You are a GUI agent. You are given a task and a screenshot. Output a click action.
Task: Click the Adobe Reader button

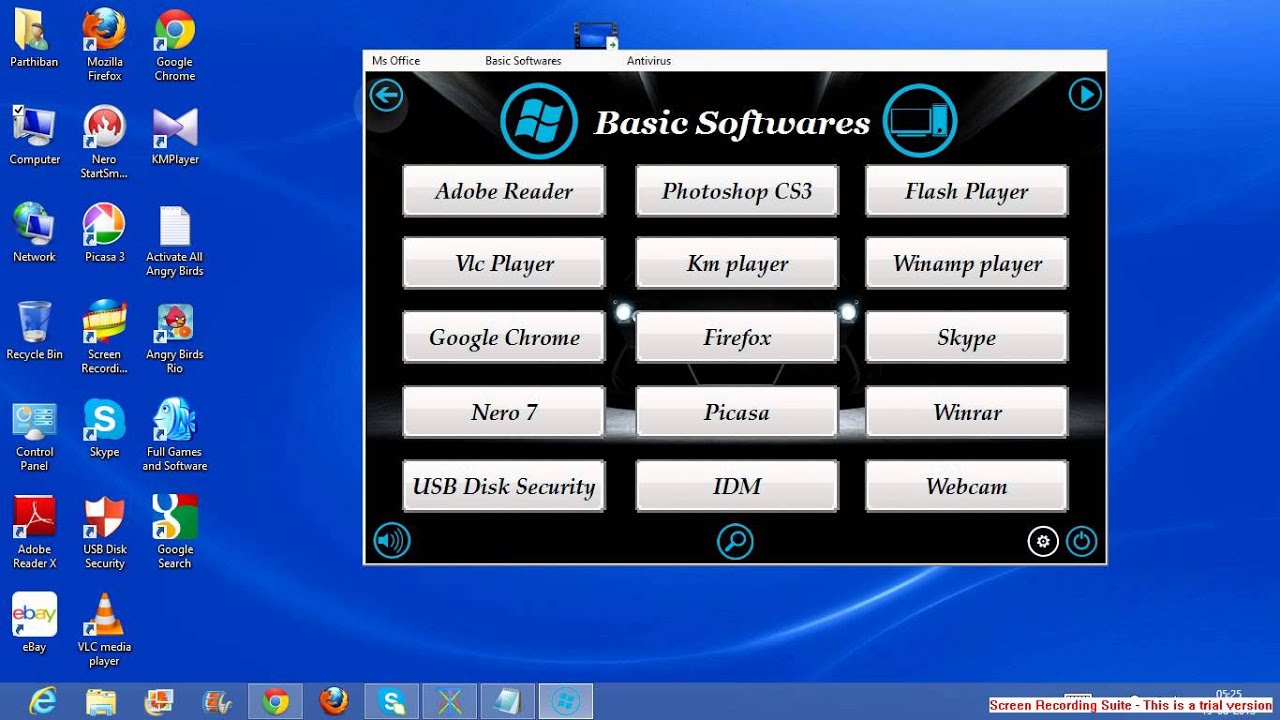pyautogui.click(x=504, y=191)
